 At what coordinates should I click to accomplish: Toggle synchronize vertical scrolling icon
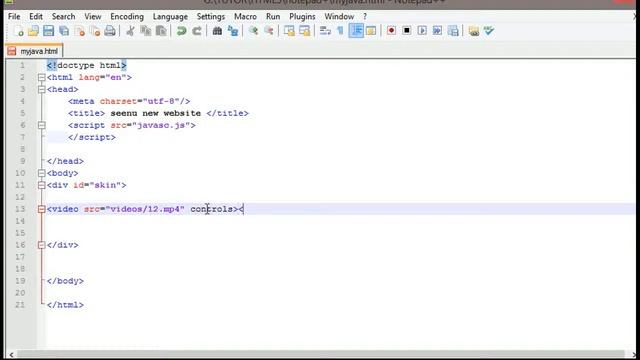(289, 31)
